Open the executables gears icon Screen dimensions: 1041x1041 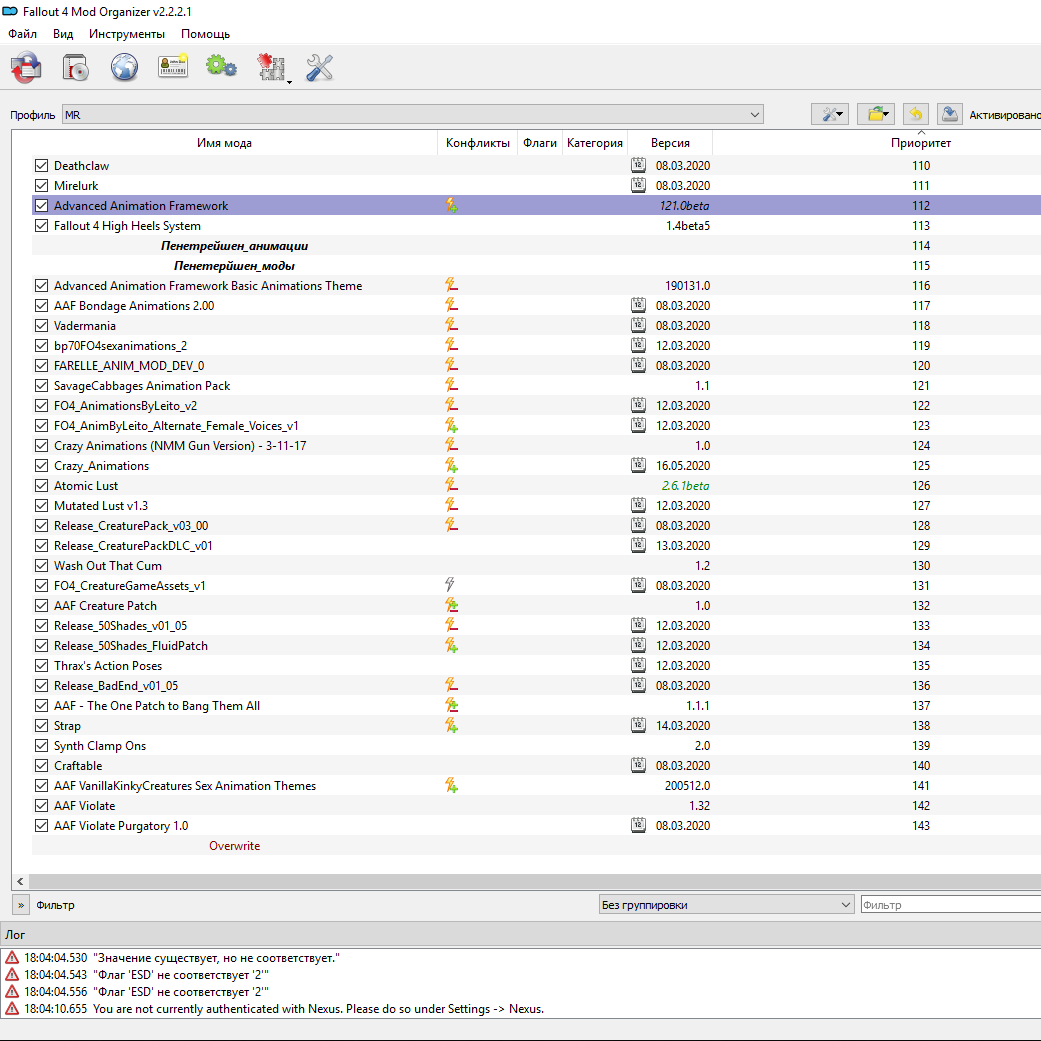[221, 66]
